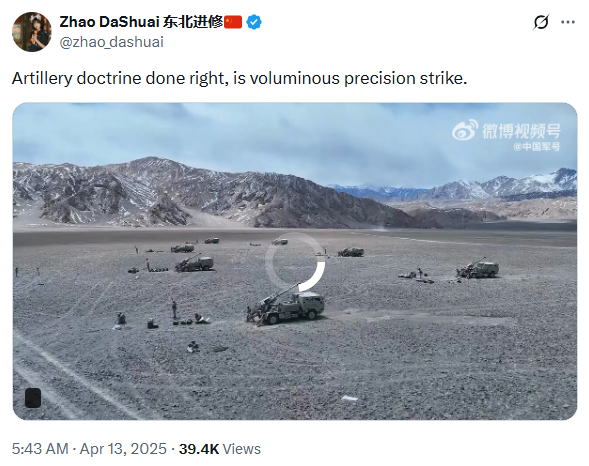
Task: Open the three-dot more options menu
Action: click(x=568, y=22)
